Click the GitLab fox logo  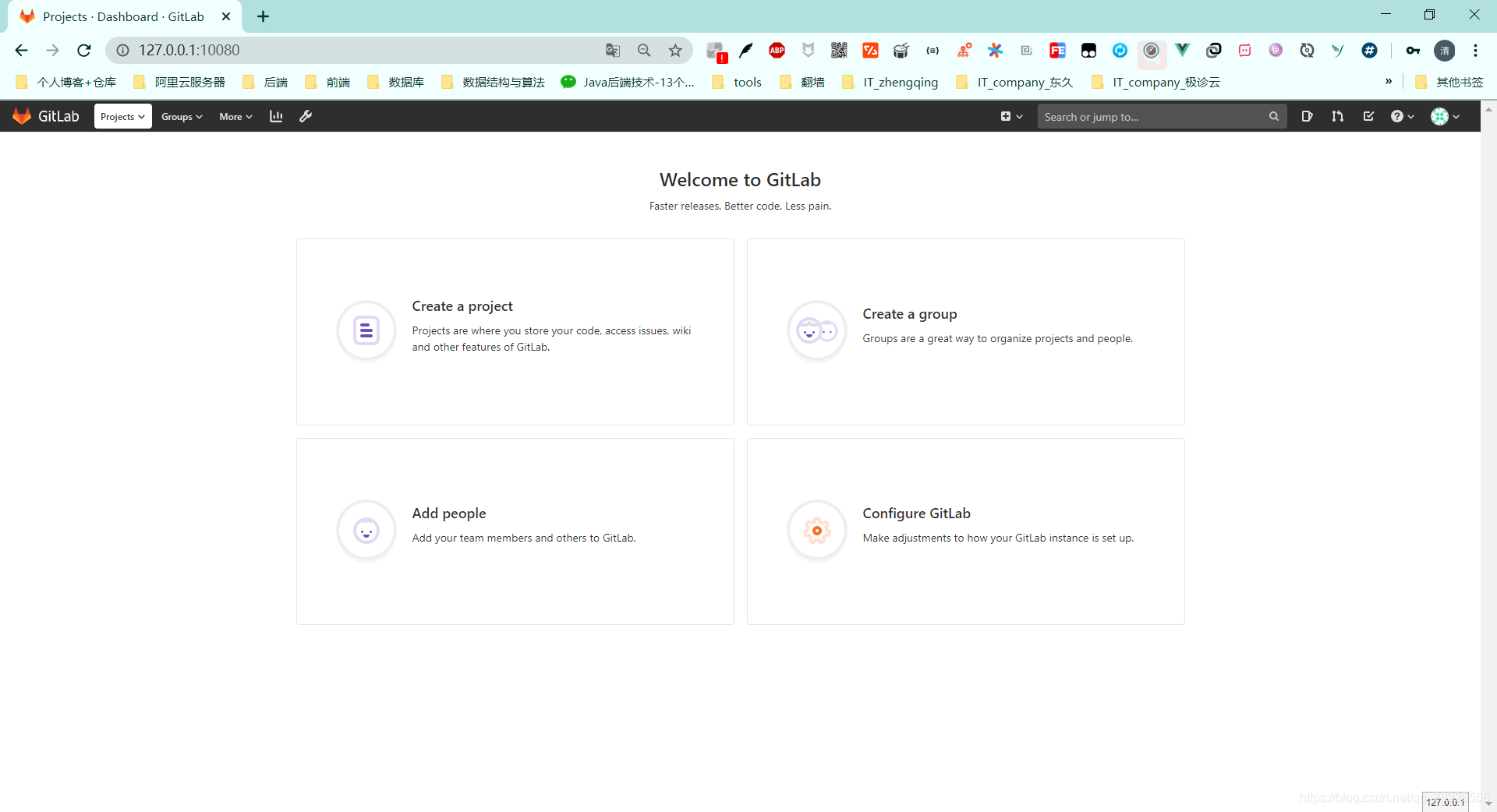(x=22, y=116)
